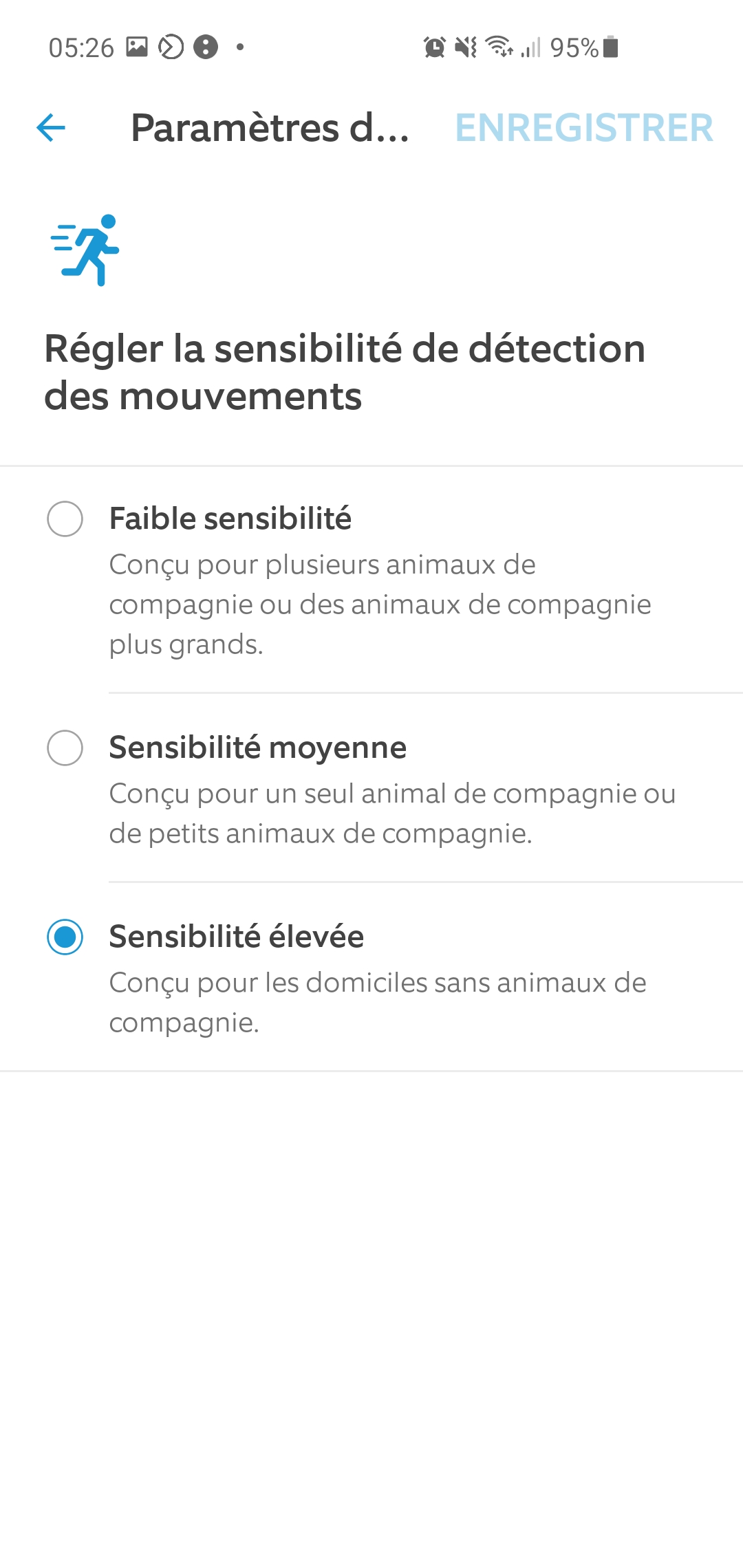Choose the Faible sensibilité option label
The width and height of the screenshot is (743, 1568).
point(230,519)
